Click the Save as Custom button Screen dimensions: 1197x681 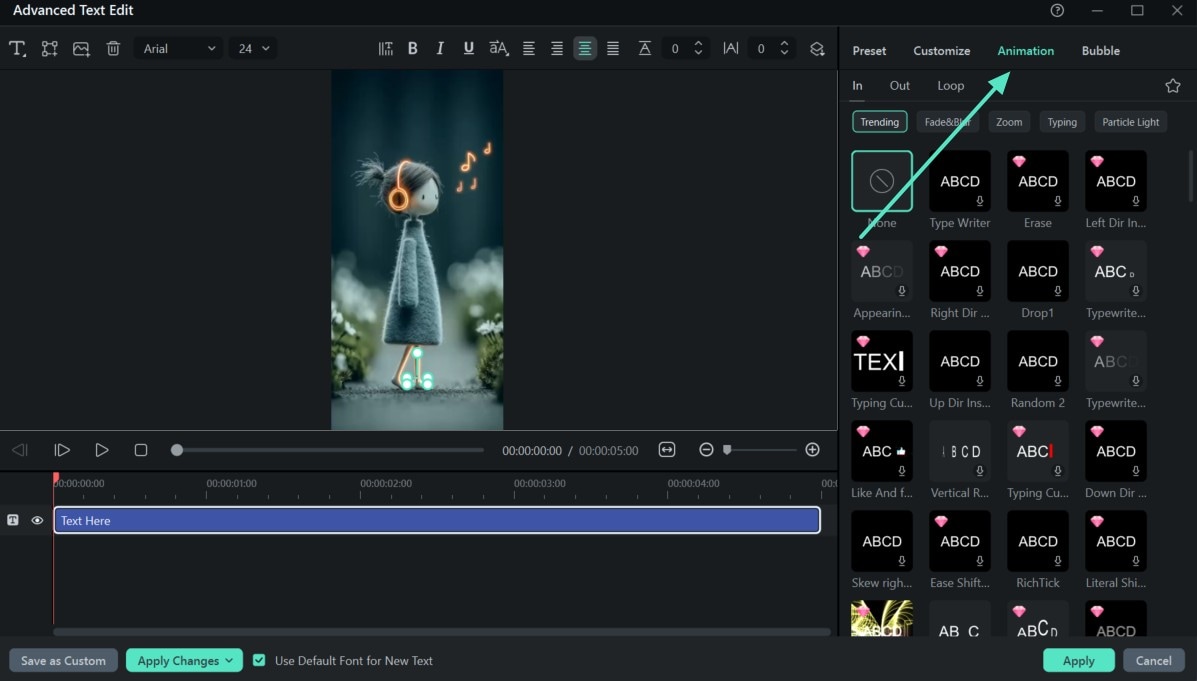pyautogui.click(x=63, y=660)
